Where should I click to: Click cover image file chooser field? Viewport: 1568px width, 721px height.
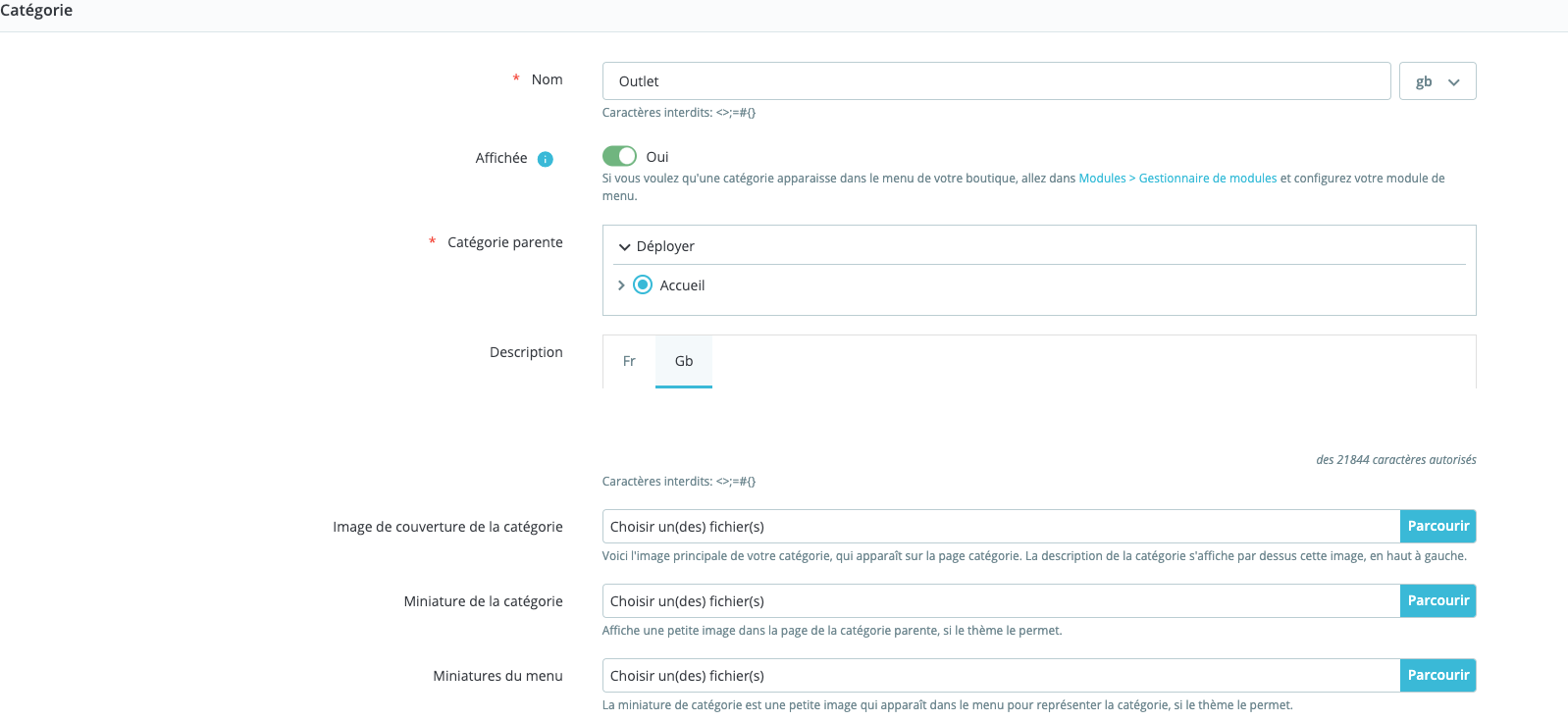pos(1001,526)
